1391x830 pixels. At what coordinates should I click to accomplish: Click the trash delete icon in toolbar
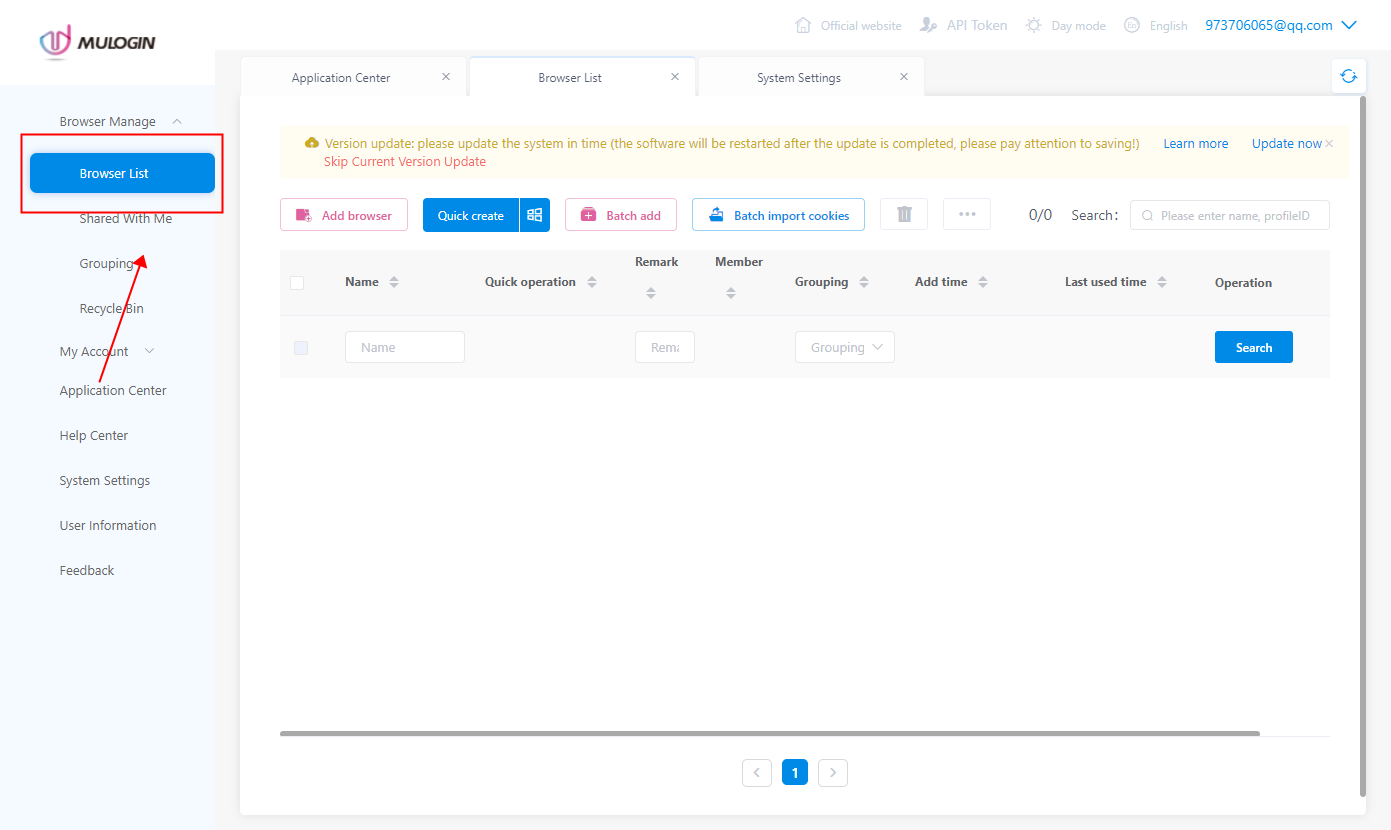(x=904, y=215)
